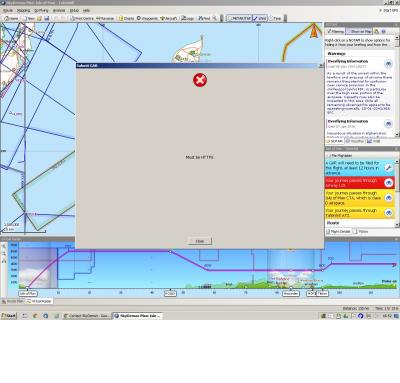Click the orange aircraft marker on the map
This screenshot has height=383, width=400.
[x=314, y=32]
